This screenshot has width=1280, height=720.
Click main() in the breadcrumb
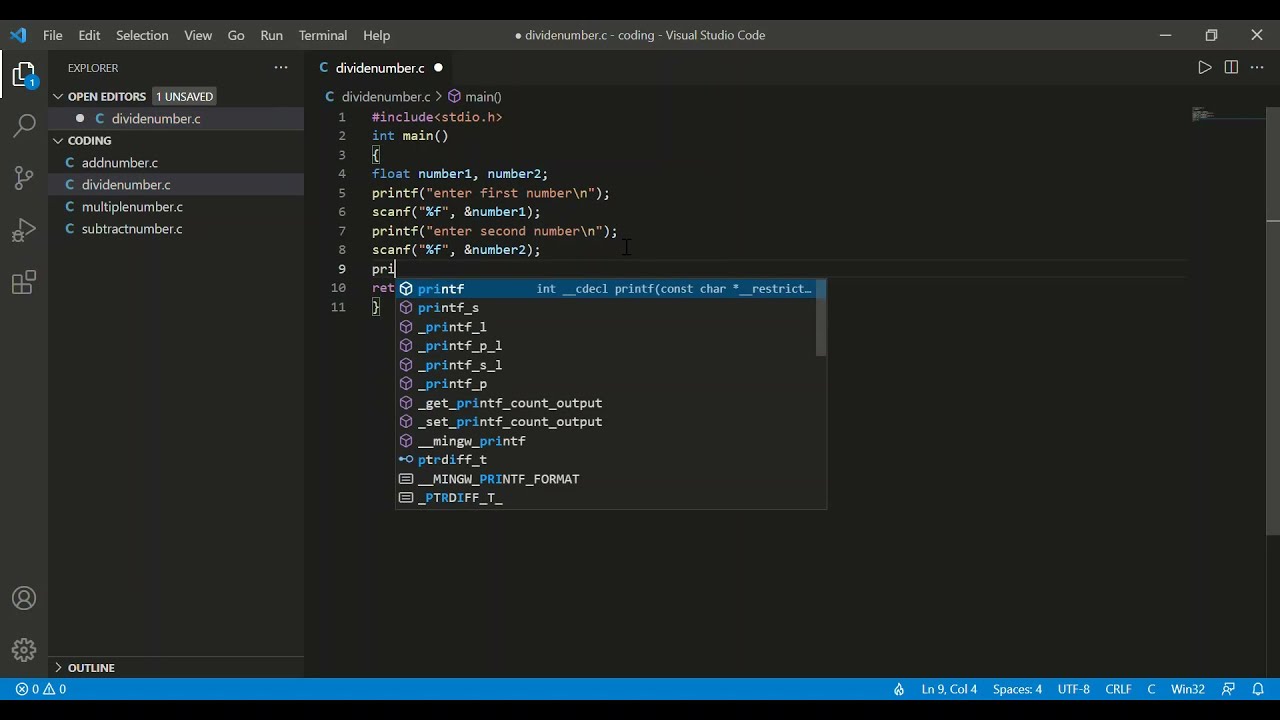tap(483, 97)
